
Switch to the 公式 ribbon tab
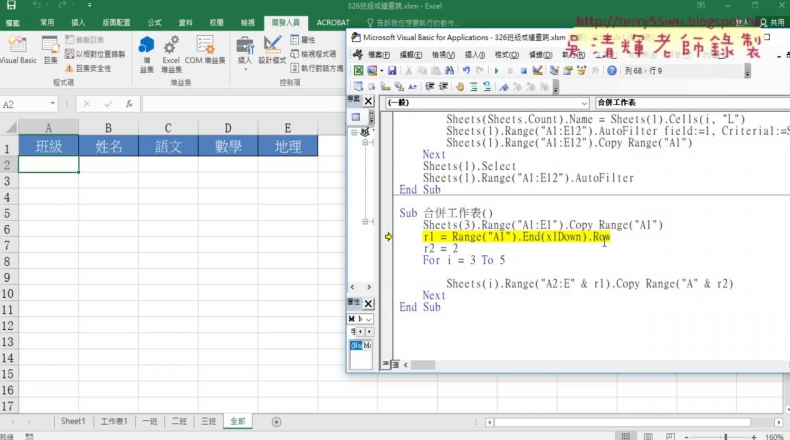(154, 22)
